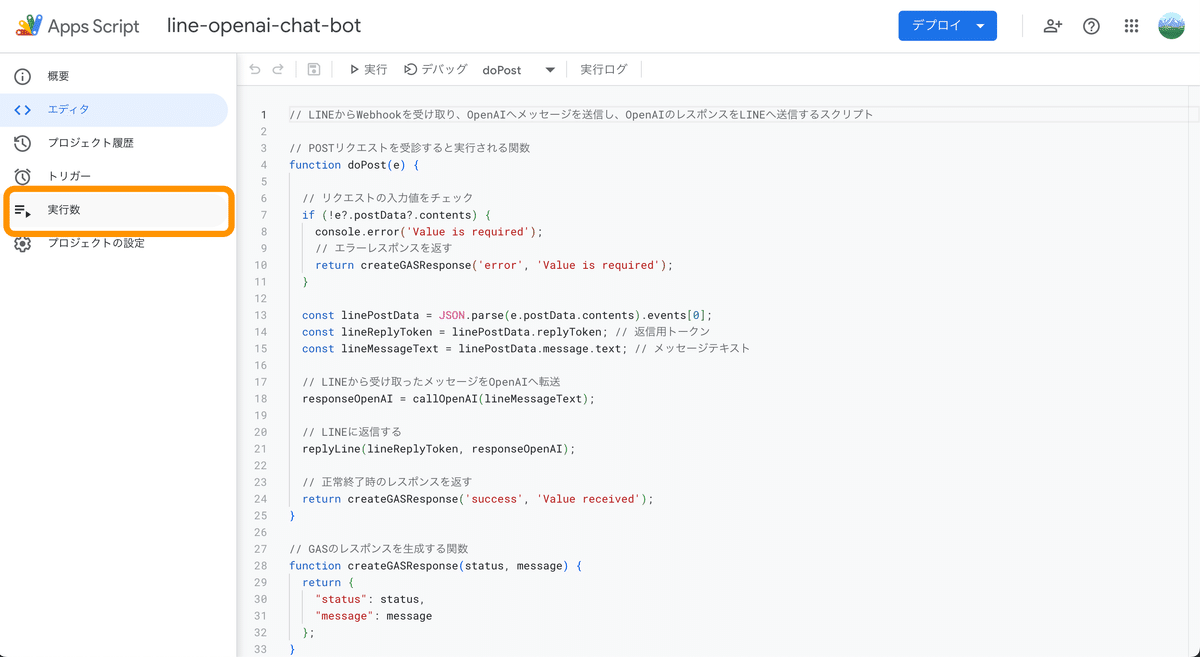Click the console.error('Value is required') line
This screenshot has height=657, width=1200.
point(428,232)
